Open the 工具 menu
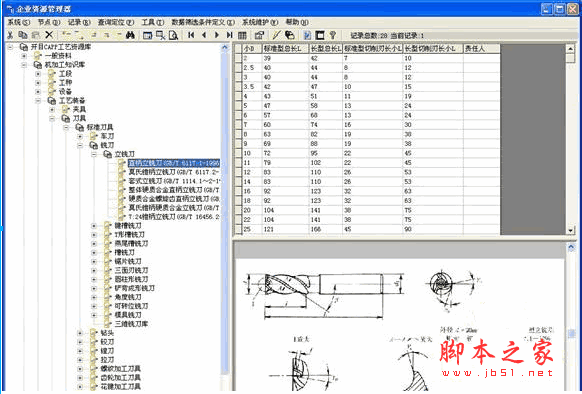This screenshot has width=582, height=394. point(153,22)
